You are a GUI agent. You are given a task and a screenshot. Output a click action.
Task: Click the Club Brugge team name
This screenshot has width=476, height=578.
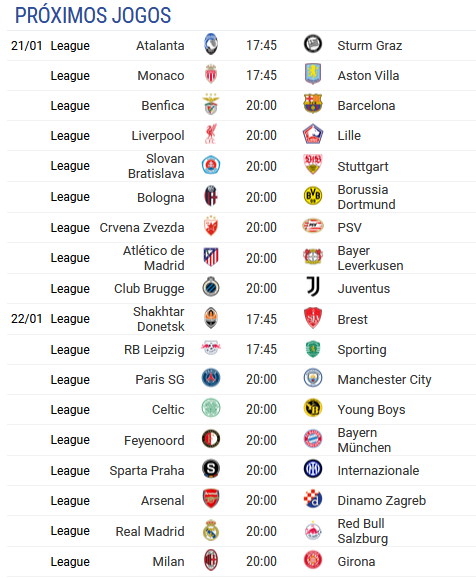tap(149, 289)
